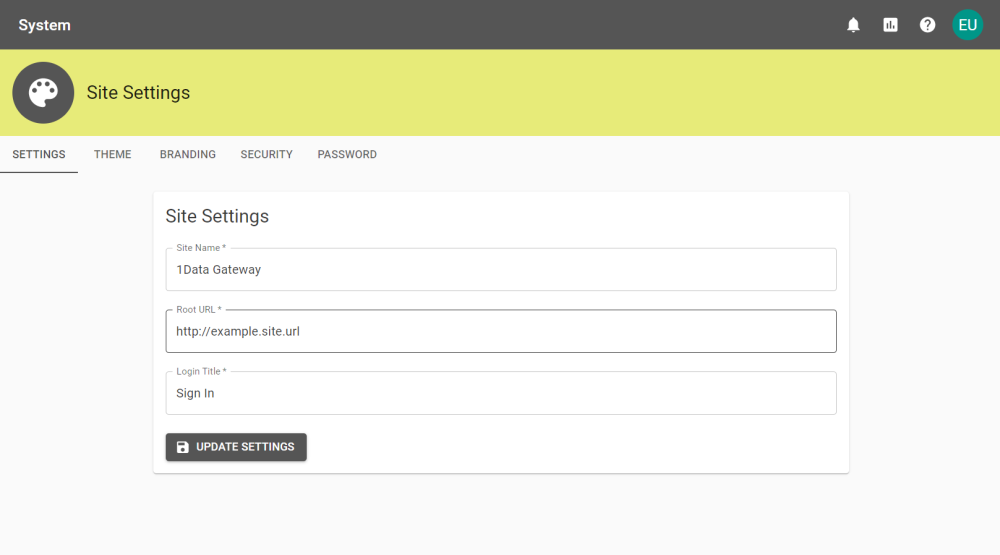Click the palette icon beside Site Settings
Viewport: 1000px width, 555px height.
pos(43,92)
